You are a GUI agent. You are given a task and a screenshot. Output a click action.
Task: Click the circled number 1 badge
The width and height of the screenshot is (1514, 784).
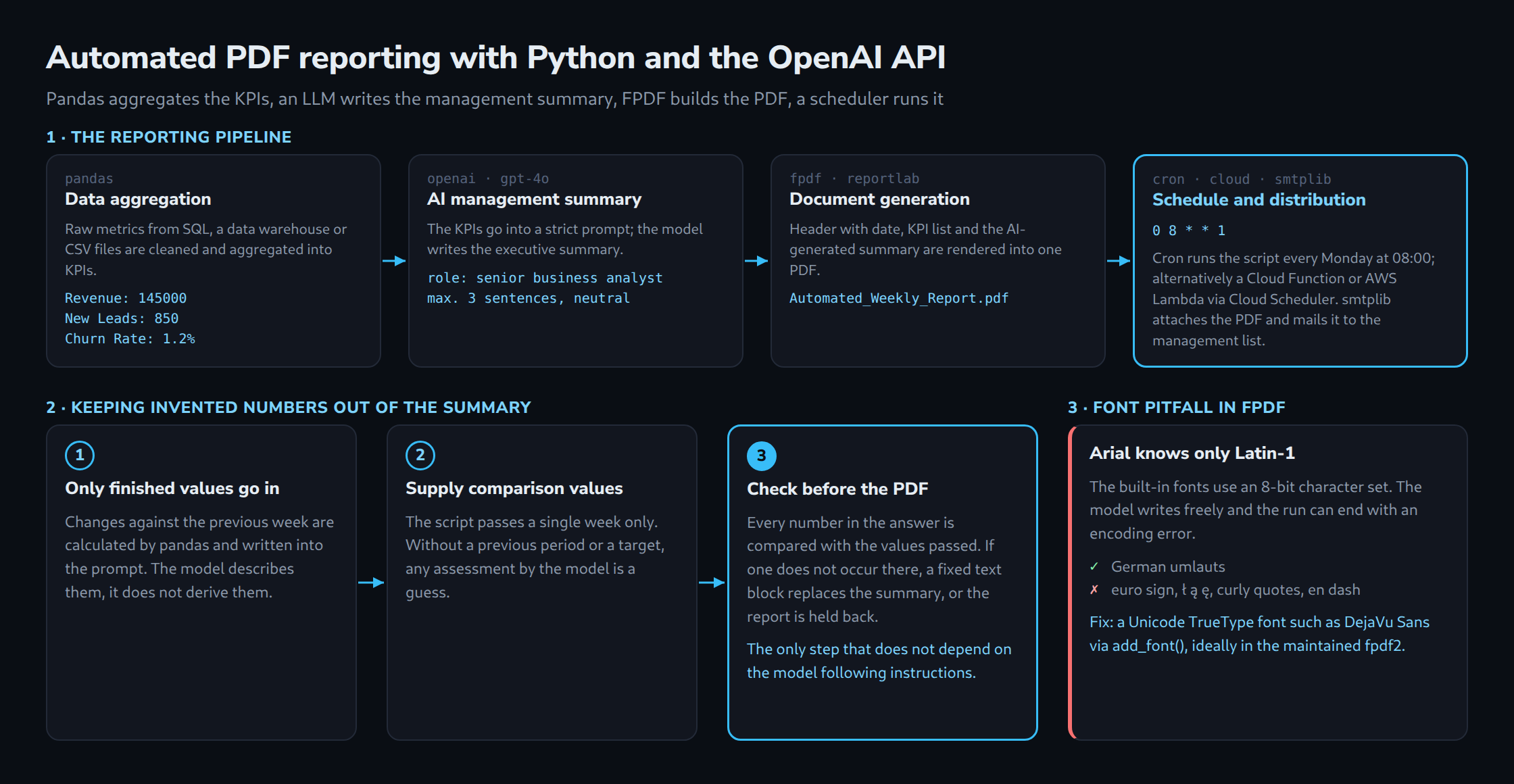80,455
